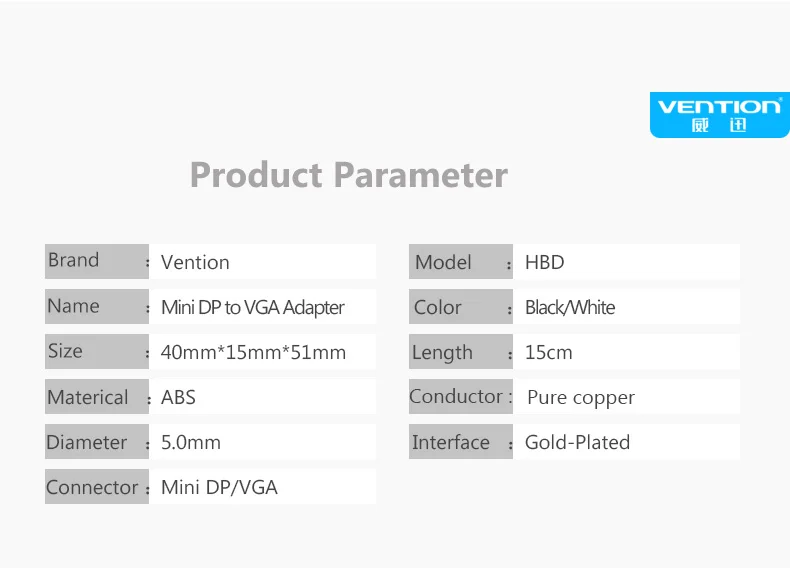Click the ABS material value

click(x=178, y=397)
